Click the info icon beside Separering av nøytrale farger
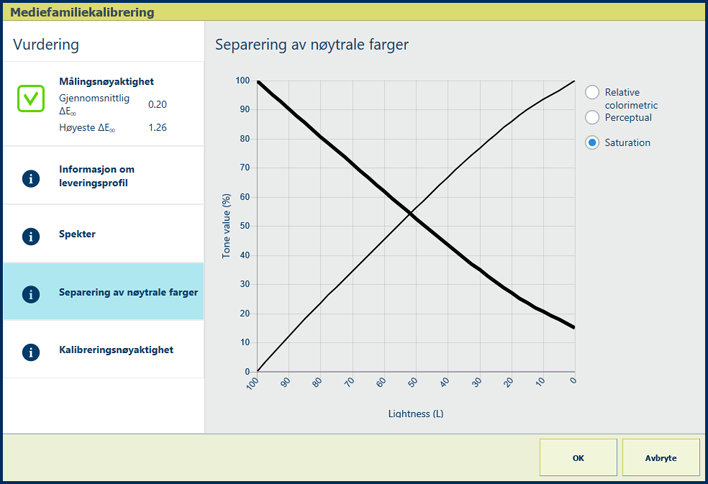 (x=31, y=294)
